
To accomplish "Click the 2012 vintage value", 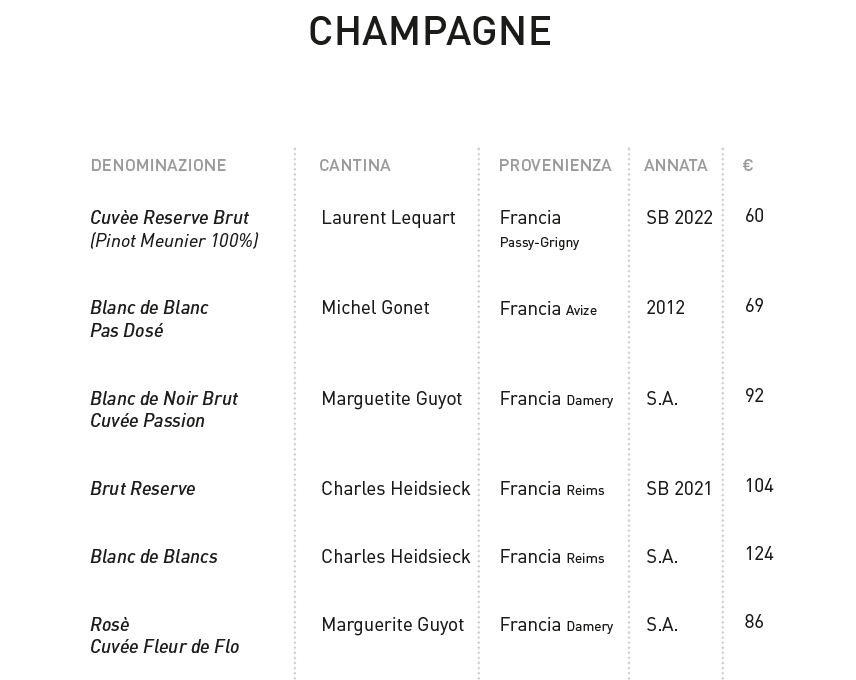I will (665, 308).
